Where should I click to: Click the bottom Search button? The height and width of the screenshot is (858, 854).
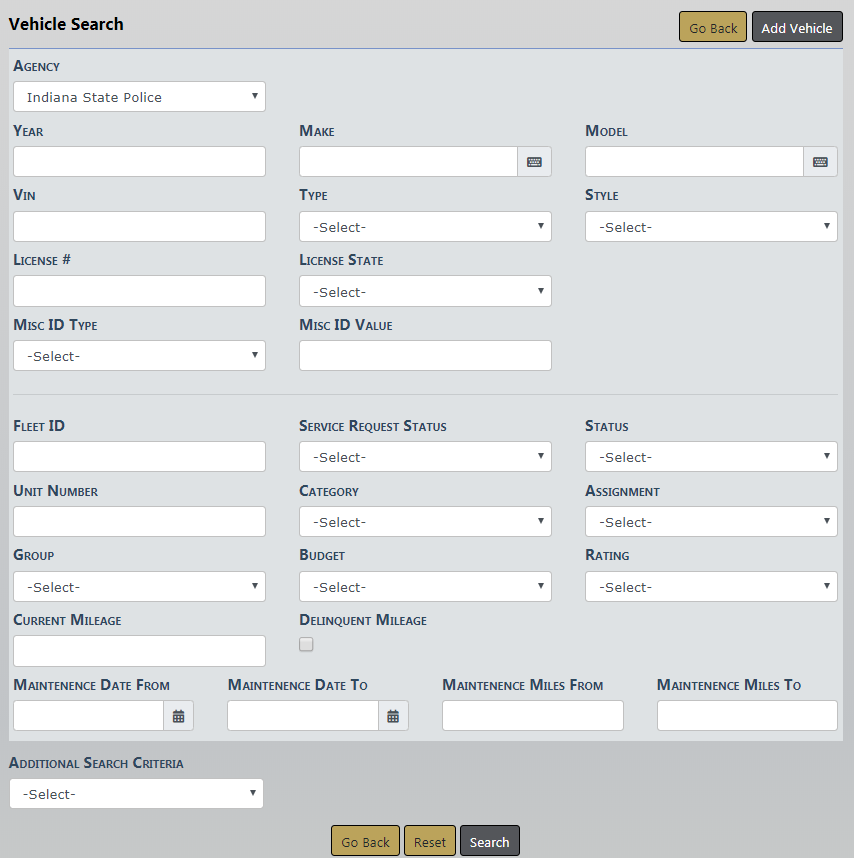pos(489,842)
